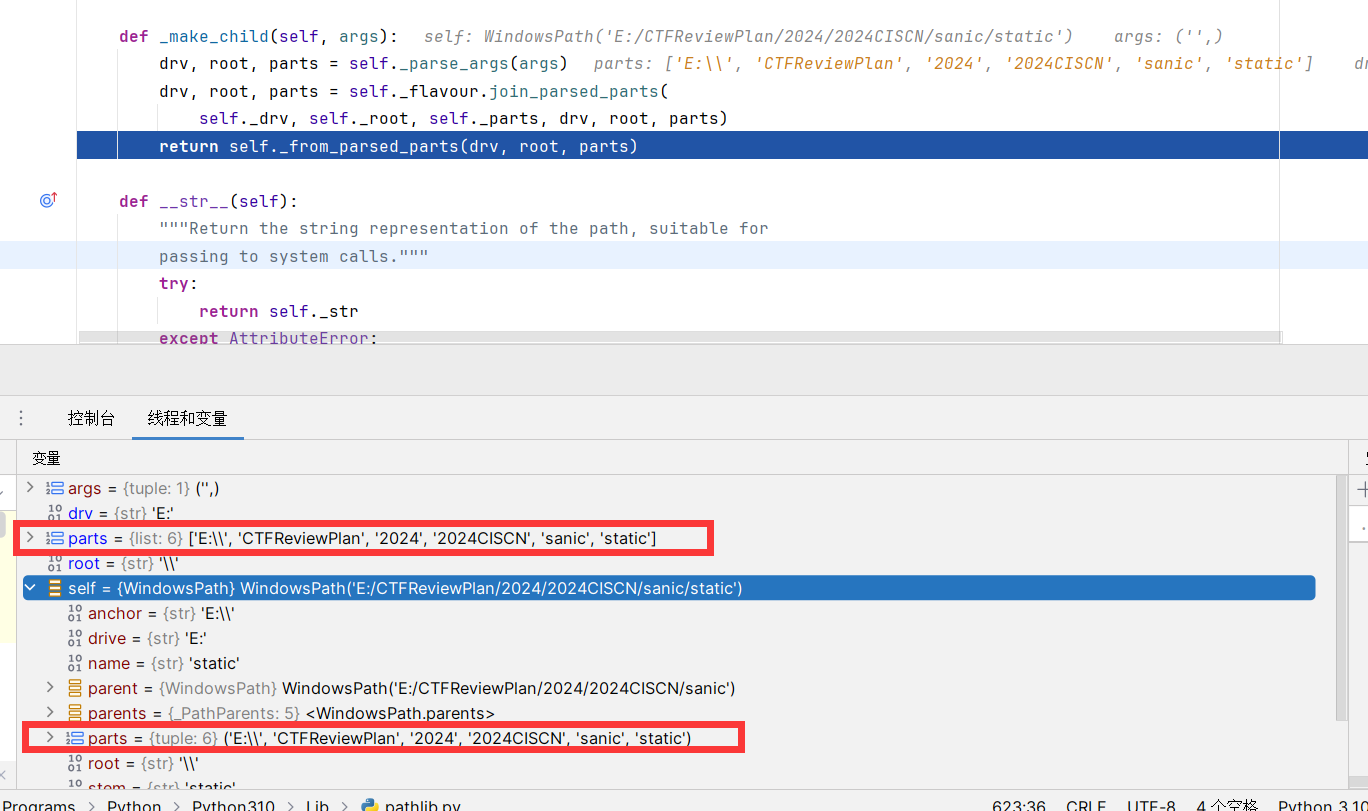Screen dimensions: 1368x811
Task: Open Programs in the breadcrumb bar
Action: pos(39,805)
